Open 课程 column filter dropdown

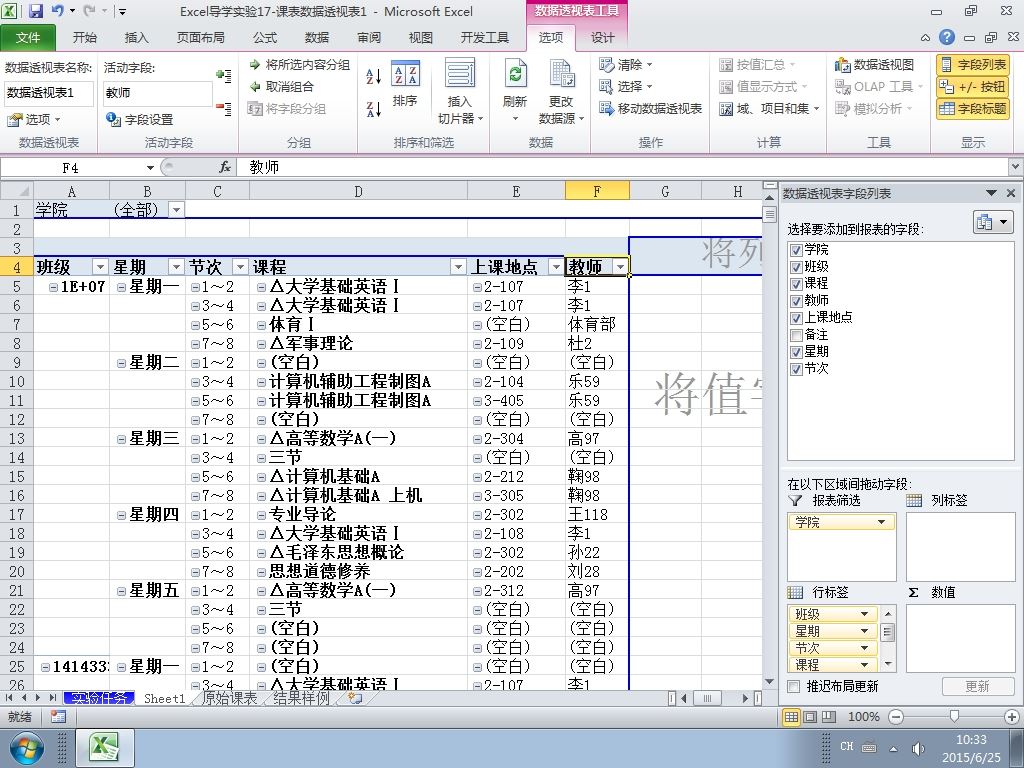coord(458,266)
